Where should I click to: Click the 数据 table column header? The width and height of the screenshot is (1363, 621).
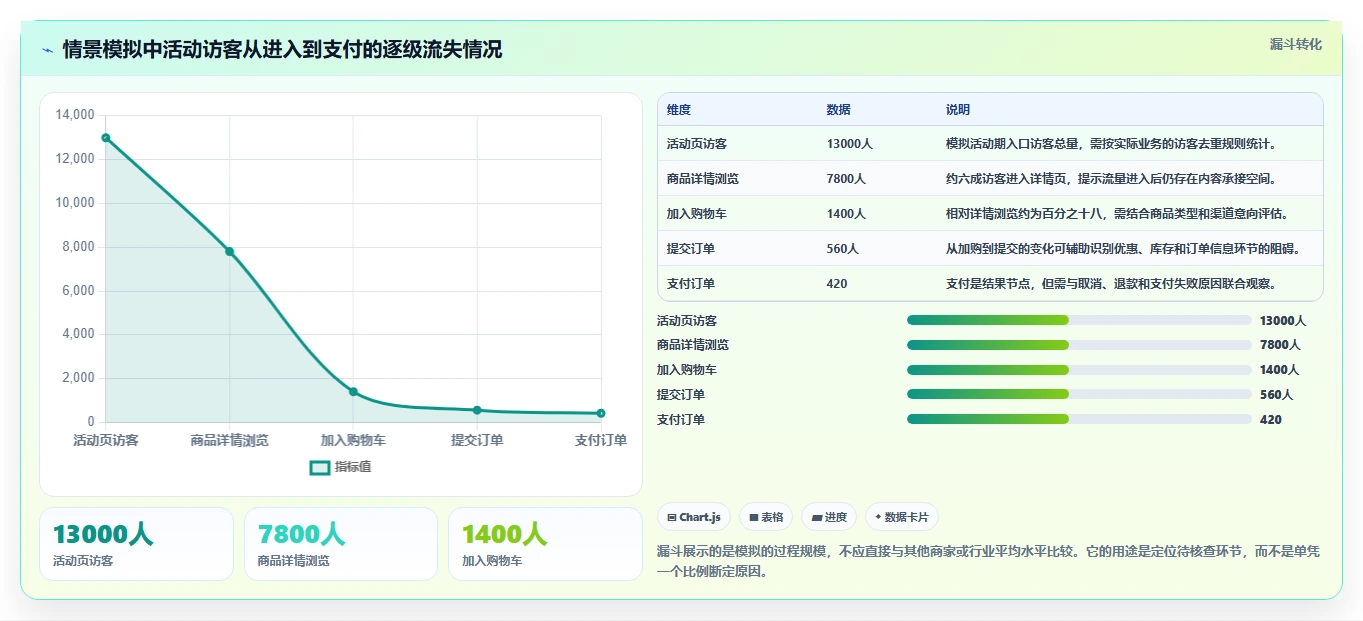point(839,110)
